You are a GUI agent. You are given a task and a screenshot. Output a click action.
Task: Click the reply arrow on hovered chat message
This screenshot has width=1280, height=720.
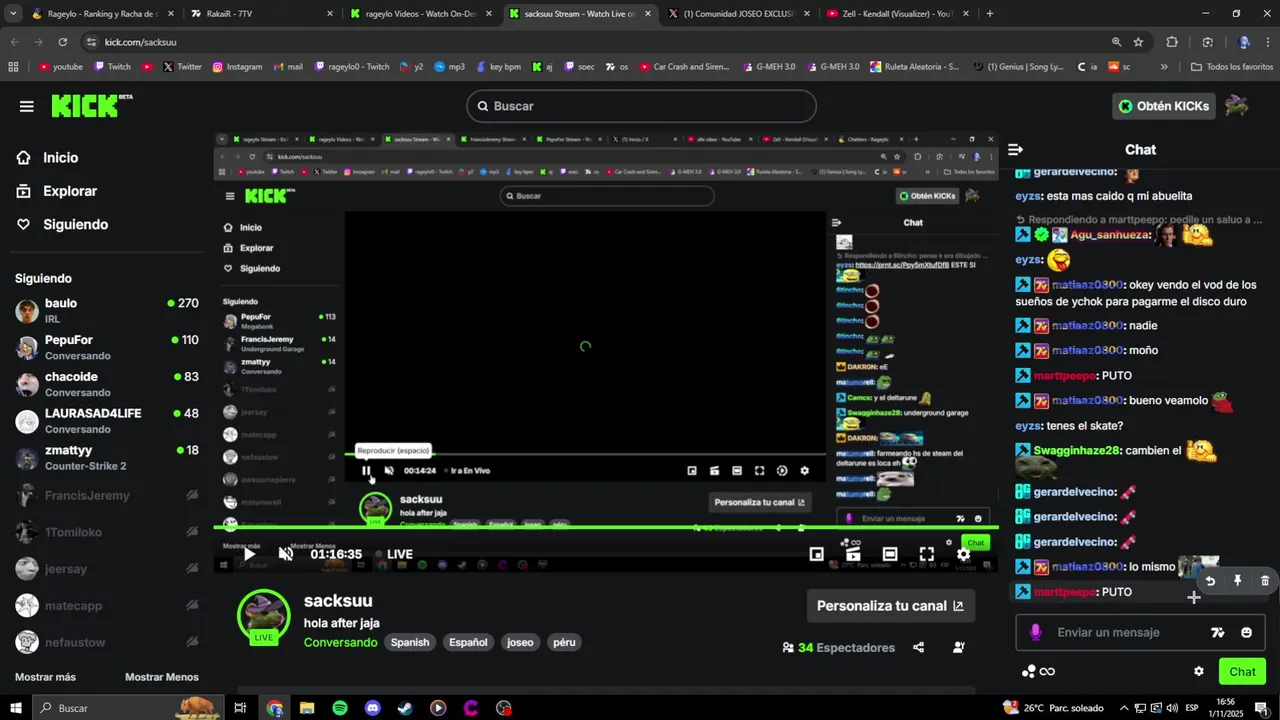pyautogui.click(x=1210, y=581)
